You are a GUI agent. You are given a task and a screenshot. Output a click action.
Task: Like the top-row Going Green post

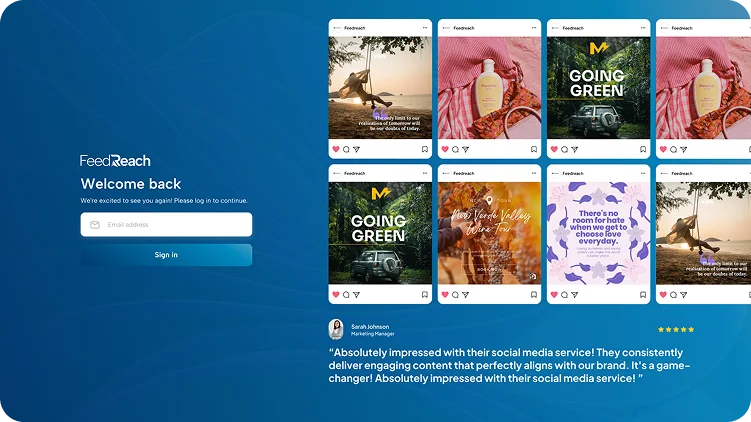[554, 149]
